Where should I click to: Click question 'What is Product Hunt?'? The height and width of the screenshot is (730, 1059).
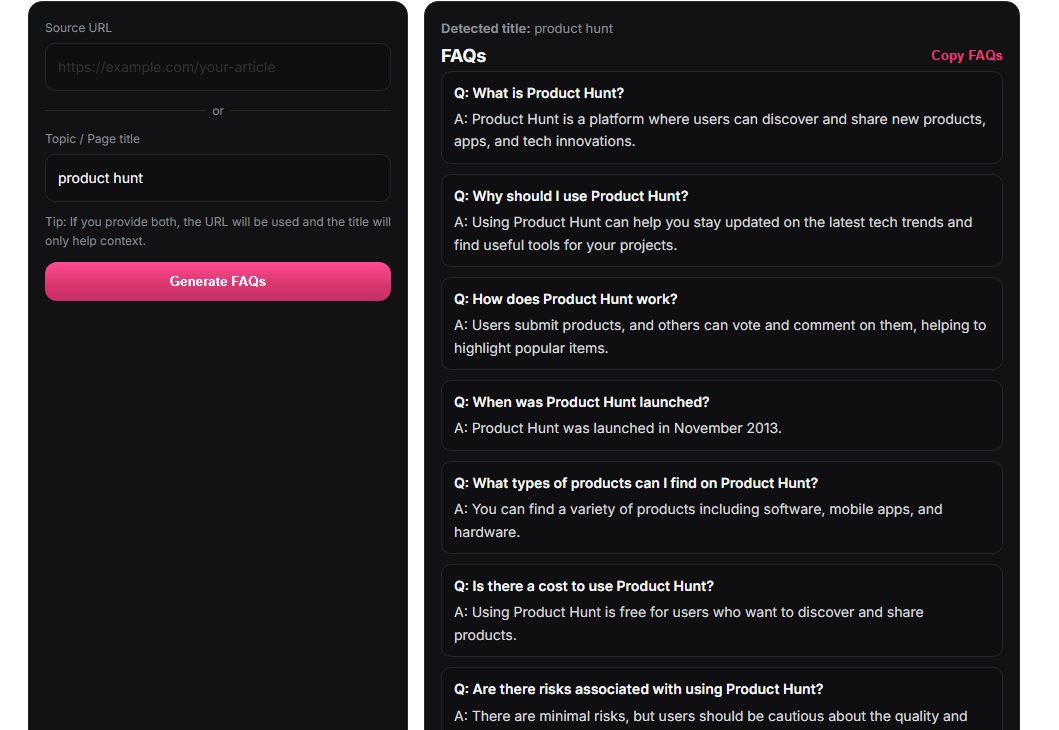pos(539,93)
